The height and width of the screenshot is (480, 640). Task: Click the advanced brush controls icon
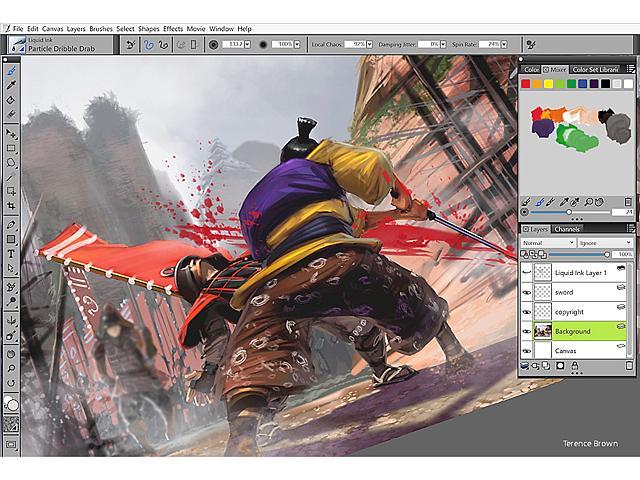pos(531,44)
